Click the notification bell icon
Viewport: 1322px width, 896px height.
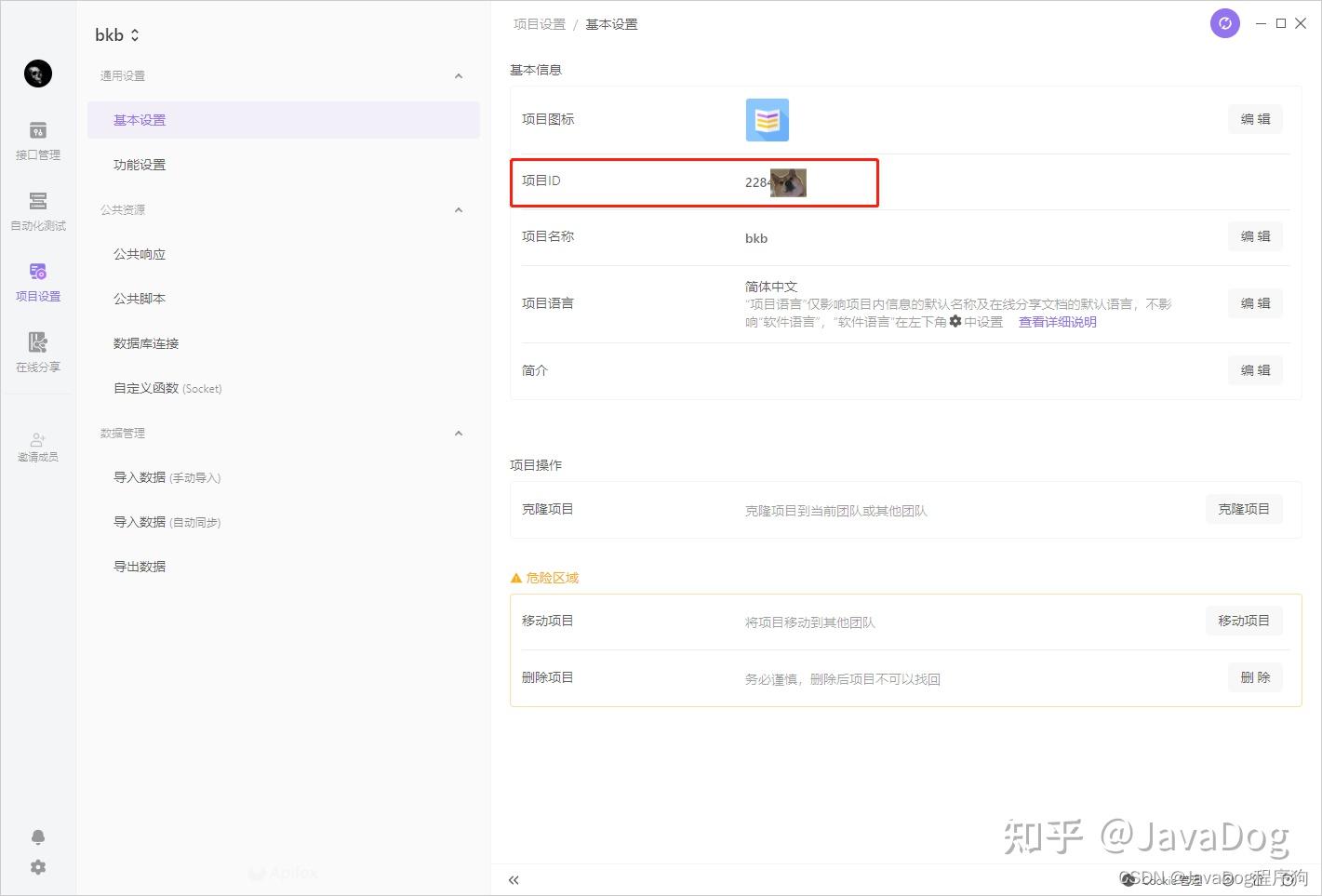coord(37,836)
